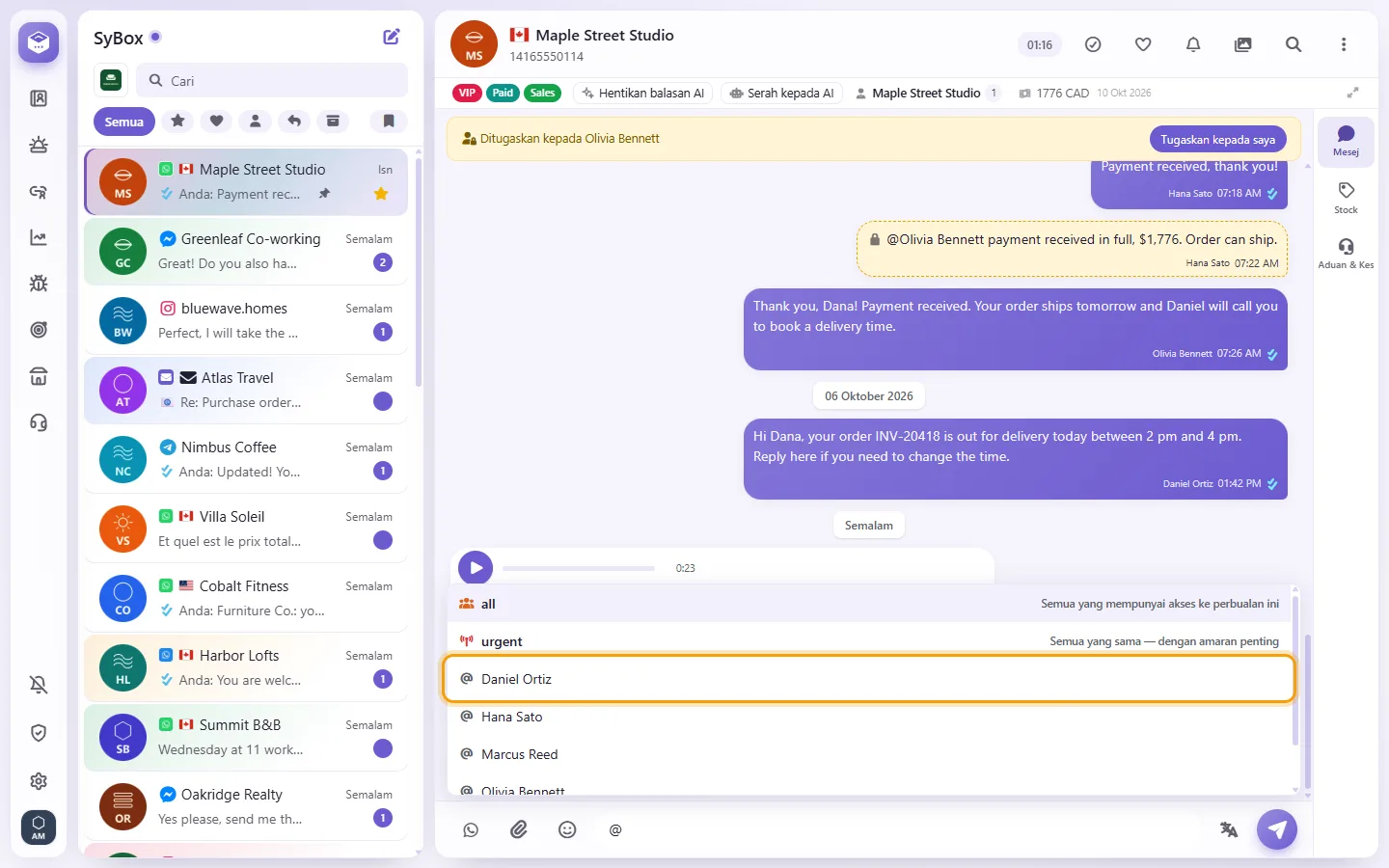Open the WhatsApp template icon in the composer
1389x868 pixels.
click(x=471, y=829)
